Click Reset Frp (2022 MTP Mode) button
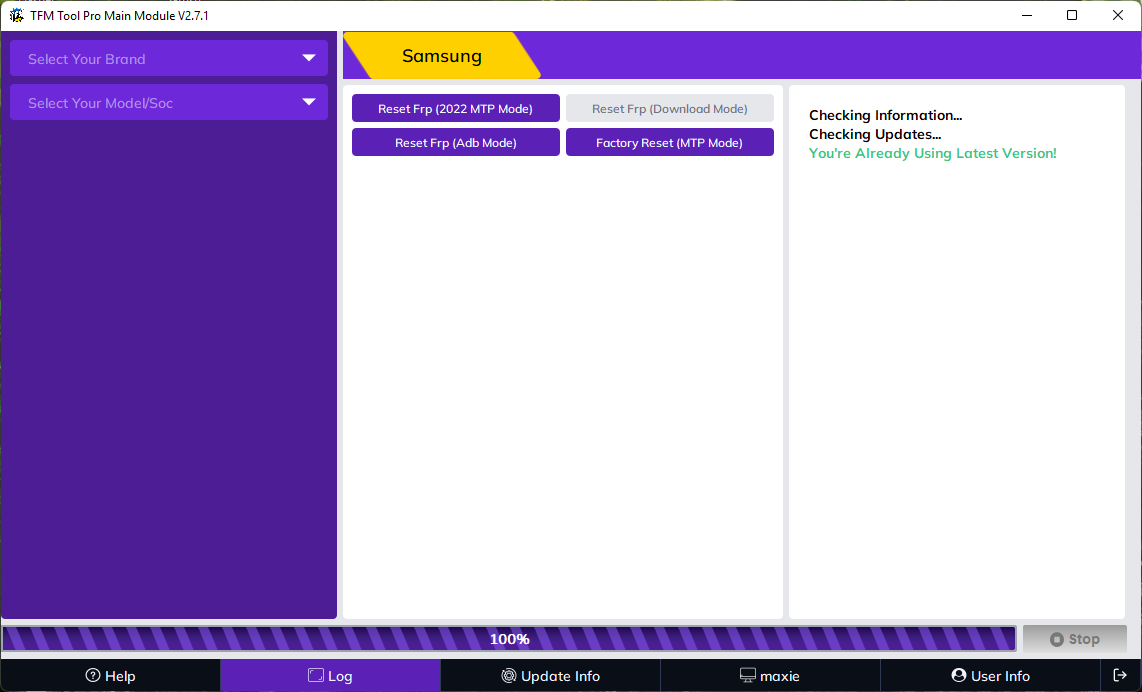This screenshot has height=692, width=1142. (x=455, y=109)
